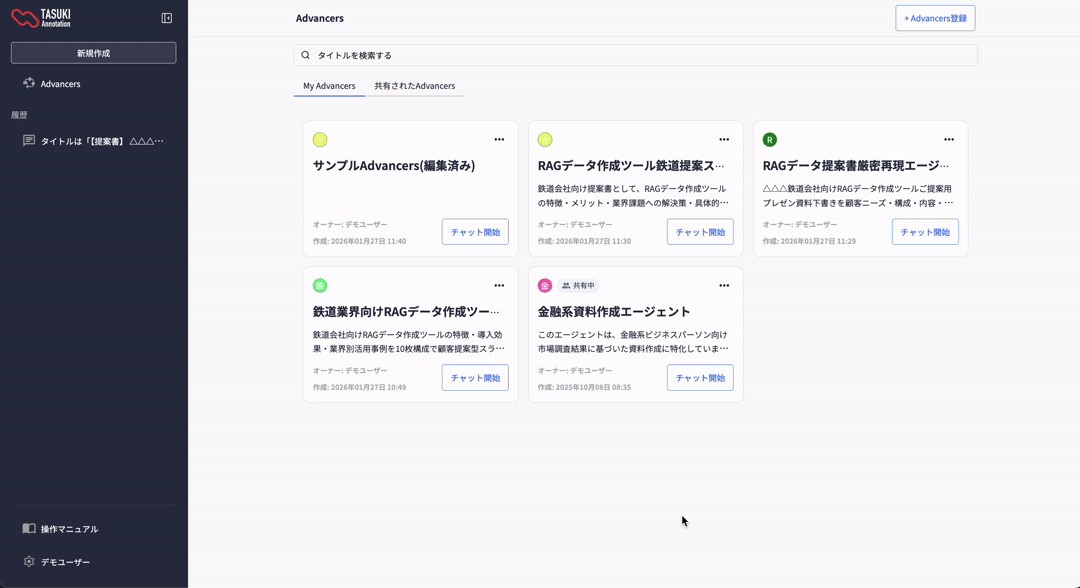Open more options for サンプルAdvancers(編集済み) card

(499, 140)
